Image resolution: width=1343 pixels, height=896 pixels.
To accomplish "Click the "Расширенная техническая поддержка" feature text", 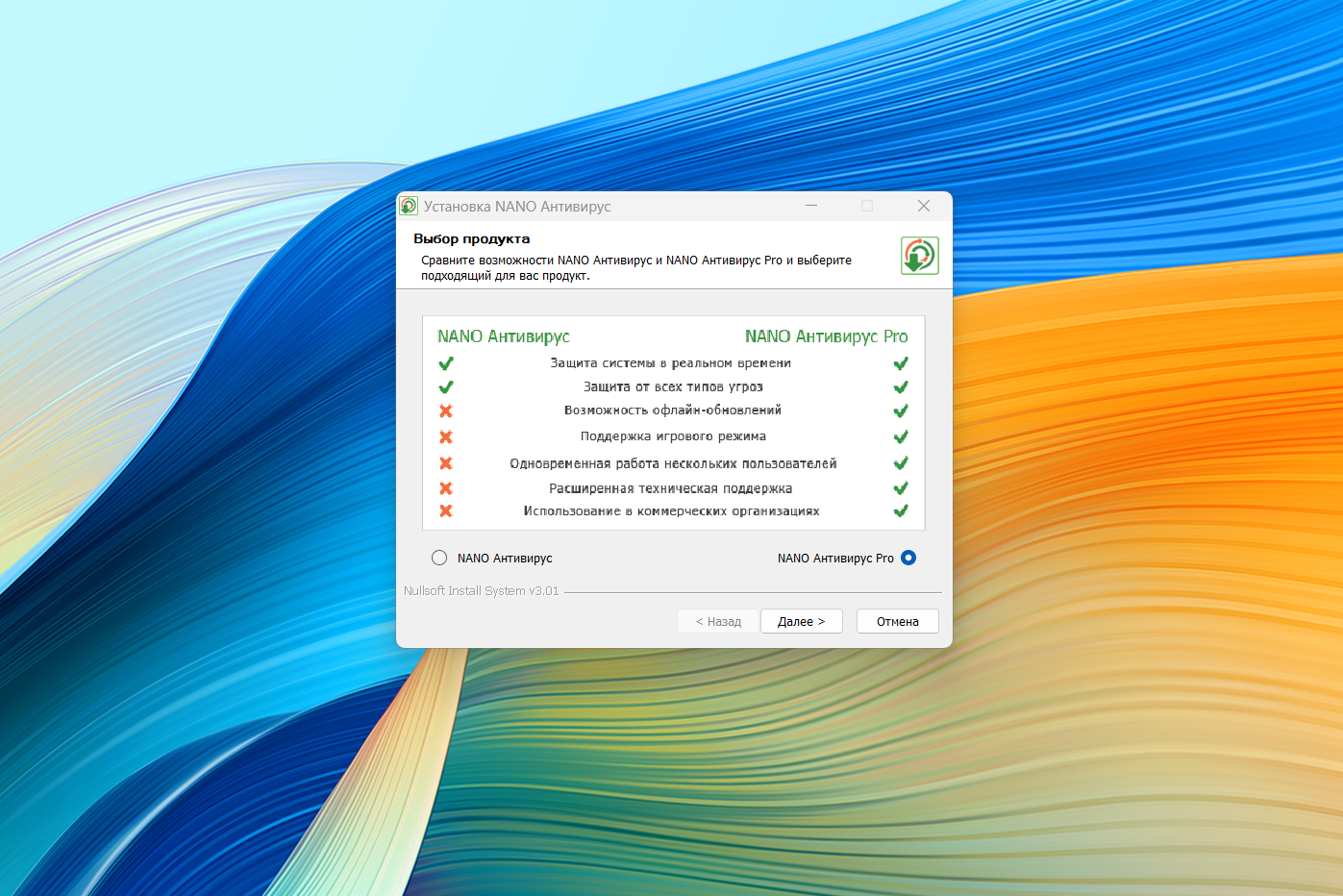I will tap(671, 488).
